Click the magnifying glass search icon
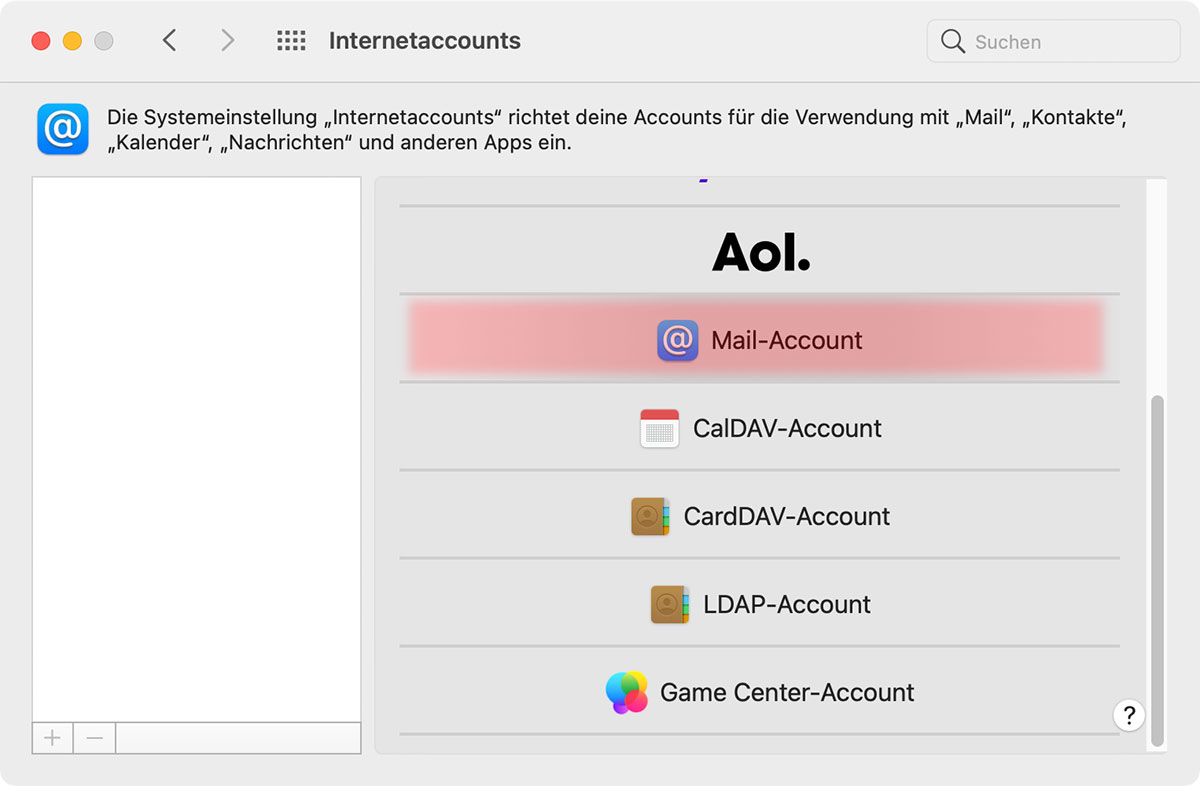The width and height of the screenshot is (1200, 786). click(953, 41)
